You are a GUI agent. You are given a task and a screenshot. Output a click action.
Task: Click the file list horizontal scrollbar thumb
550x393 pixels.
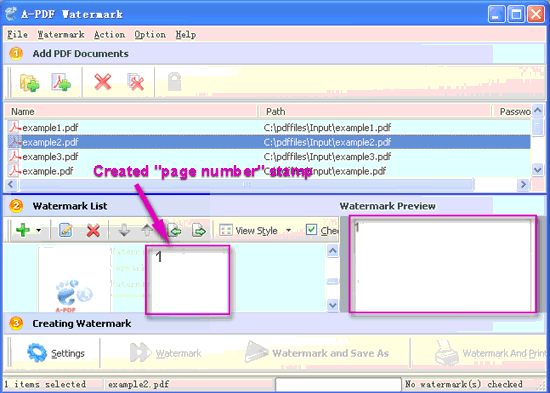click(247, 184)
